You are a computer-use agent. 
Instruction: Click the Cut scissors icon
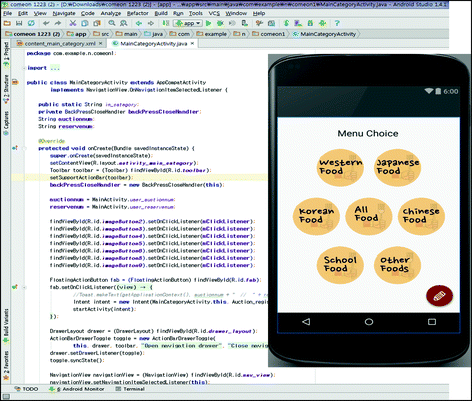(x=73, y=23)
